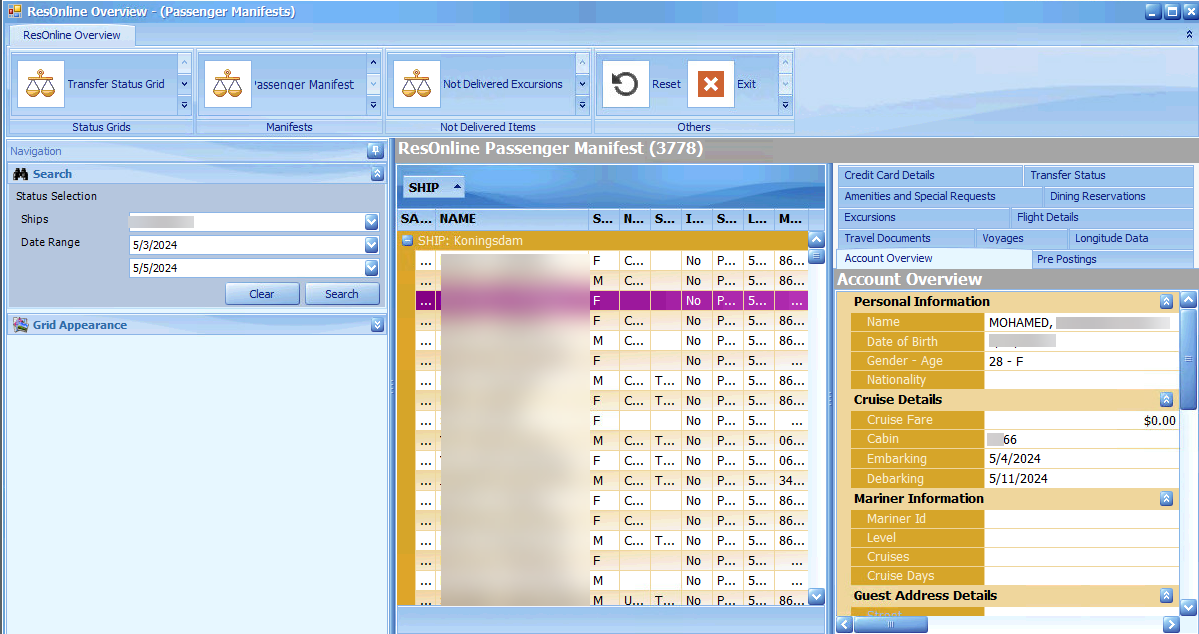Image resolution: width=1199 pixels, height=634 pixels.
Task: Open the Transfer Status Grid scales icon
Action: pyautogui.click(x=41, y=84)
